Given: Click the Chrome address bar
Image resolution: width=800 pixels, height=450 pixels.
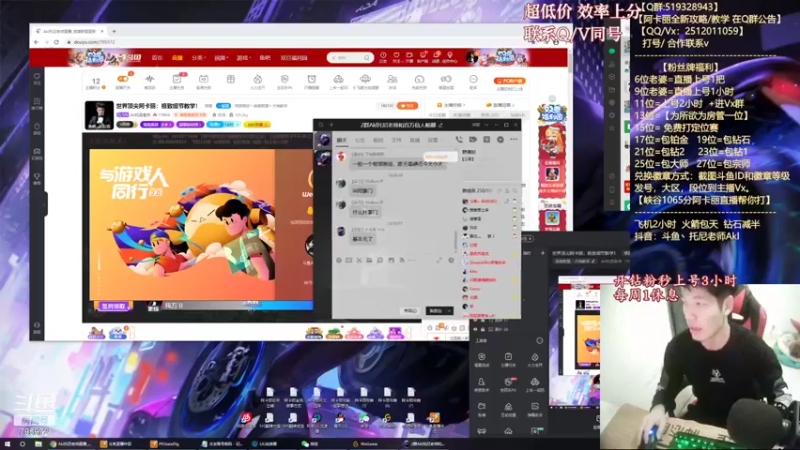Looking at the screenshot, I should tap(306, 42).
